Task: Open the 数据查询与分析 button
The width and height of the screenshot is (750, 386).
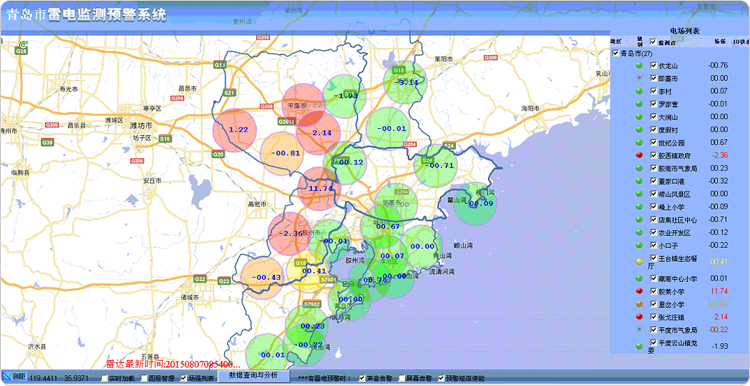Action: point(254,375)
